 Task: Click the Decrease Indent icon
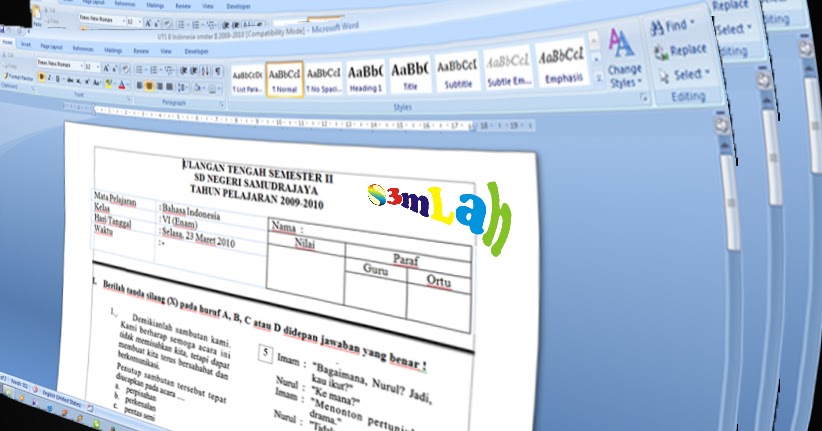pos(183,70)
